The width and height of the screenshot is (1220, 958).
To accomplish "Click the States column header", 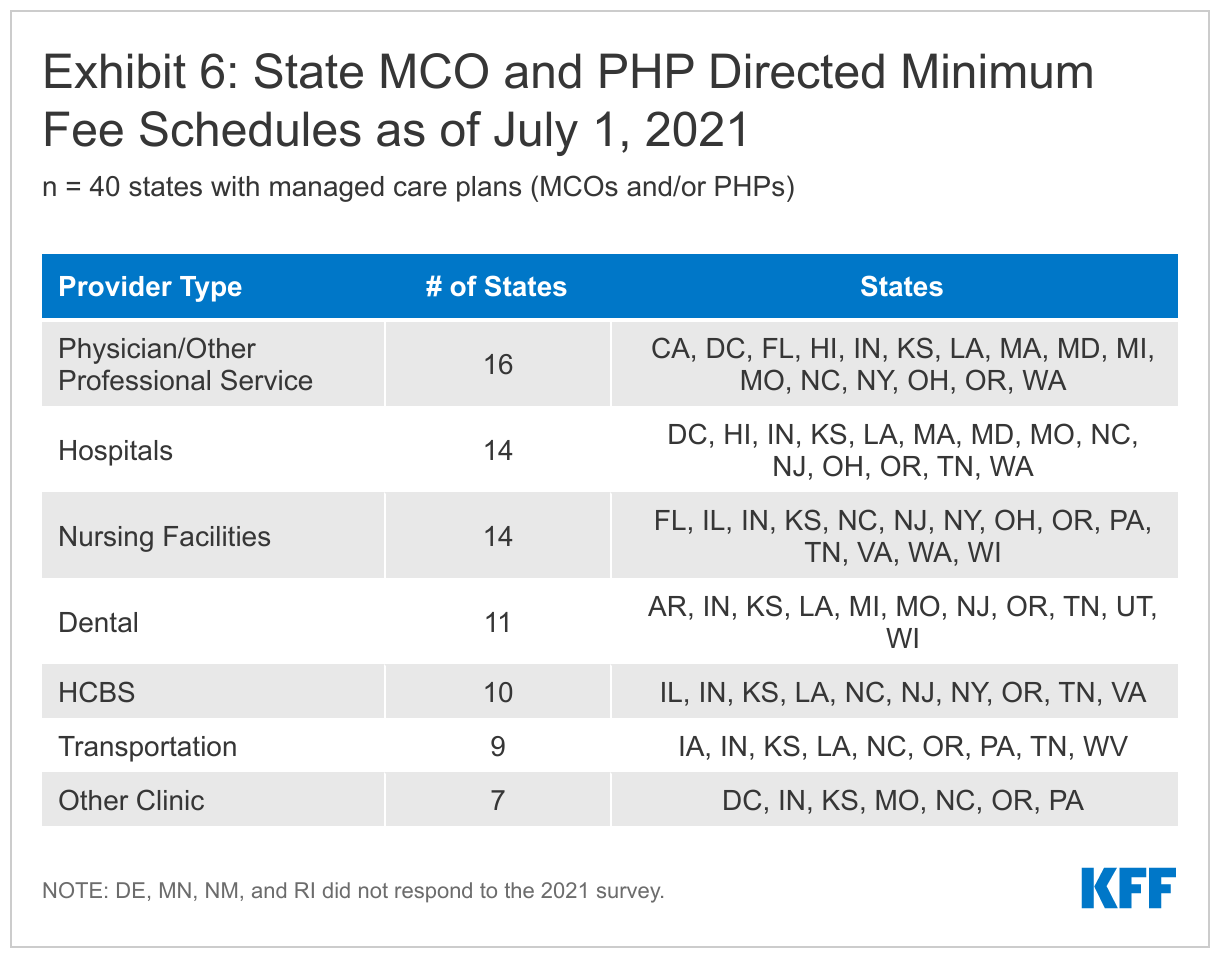I will click(x=901, y=287).
